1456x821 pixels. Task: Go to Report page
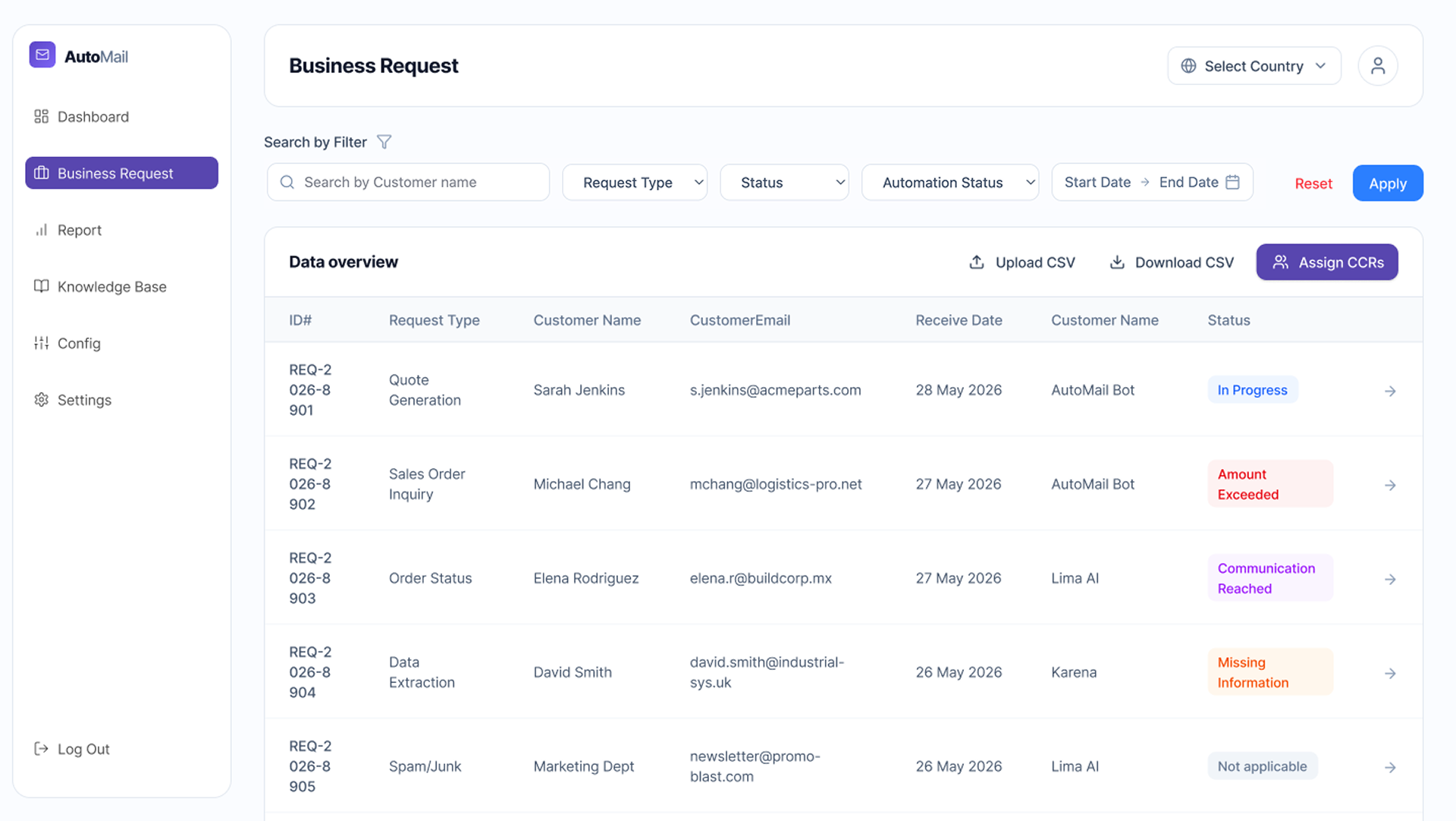(x=121, y=230)
